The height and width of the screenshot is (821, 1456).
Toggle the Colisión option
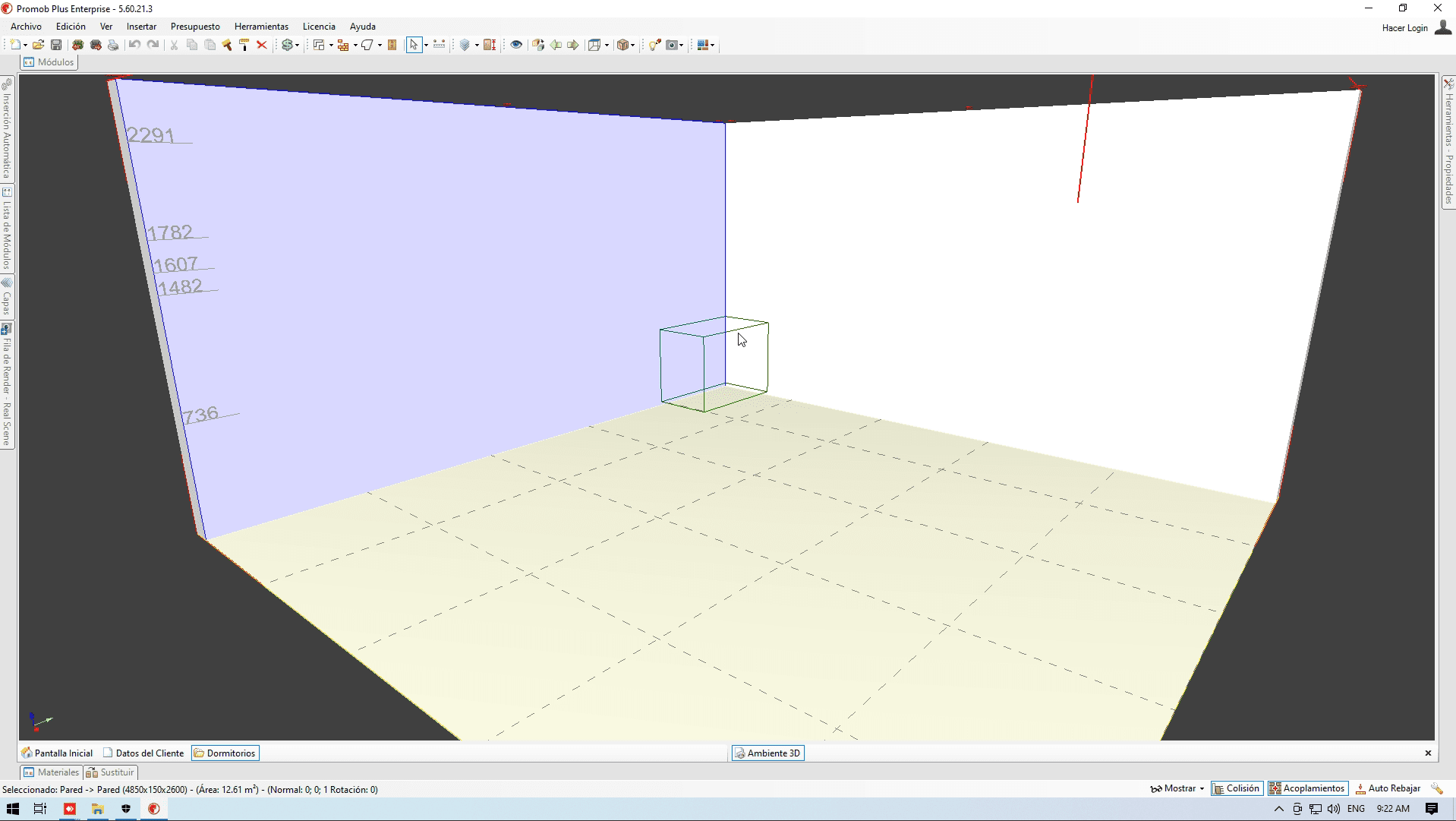coord(1237,788)
